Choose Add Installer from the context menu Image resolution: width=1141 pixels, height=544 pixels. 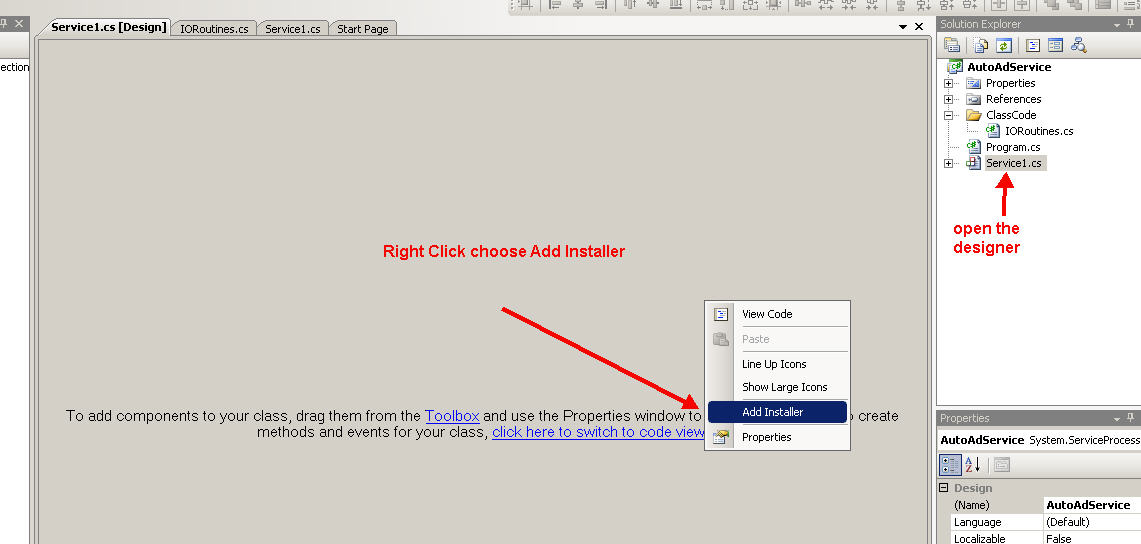tap(777, 412)
